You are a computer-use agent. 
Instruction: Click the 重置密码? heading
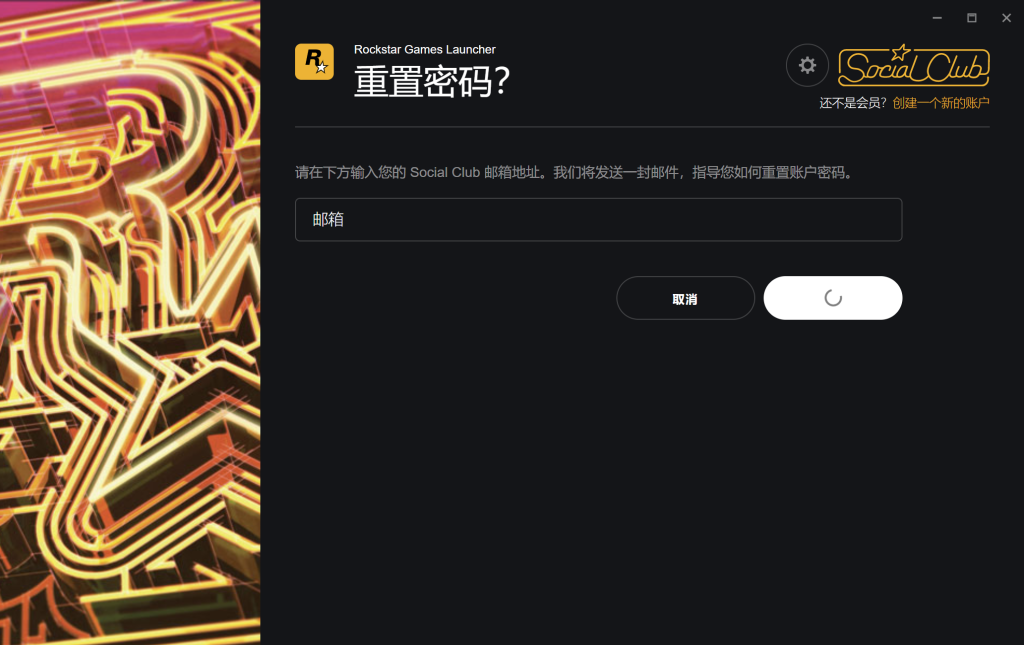[x=431, y=82]
